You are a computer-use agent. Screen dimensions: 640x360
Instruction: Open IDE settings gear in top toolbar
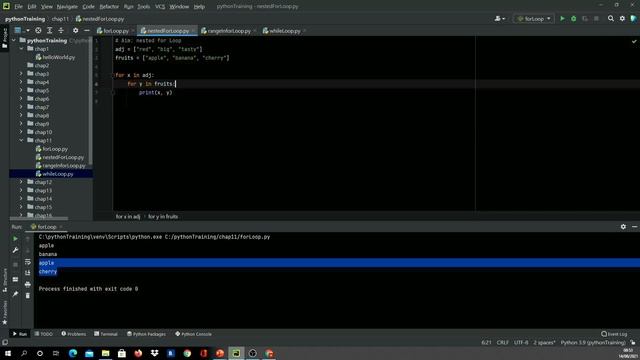(622, 18)
